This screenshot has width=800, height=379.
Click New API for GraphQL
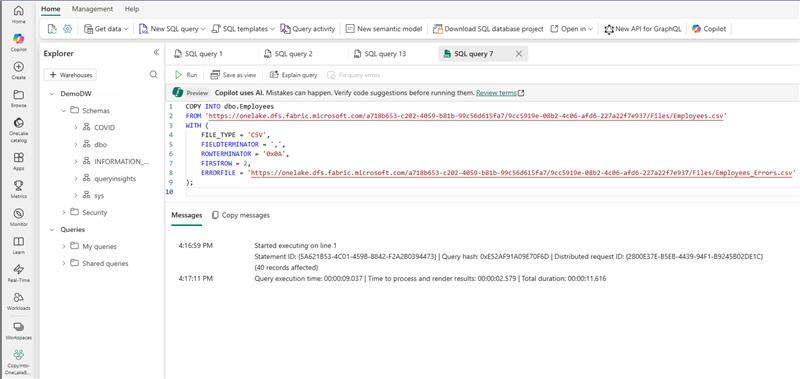pyautogui.click(x=643, y=29)
